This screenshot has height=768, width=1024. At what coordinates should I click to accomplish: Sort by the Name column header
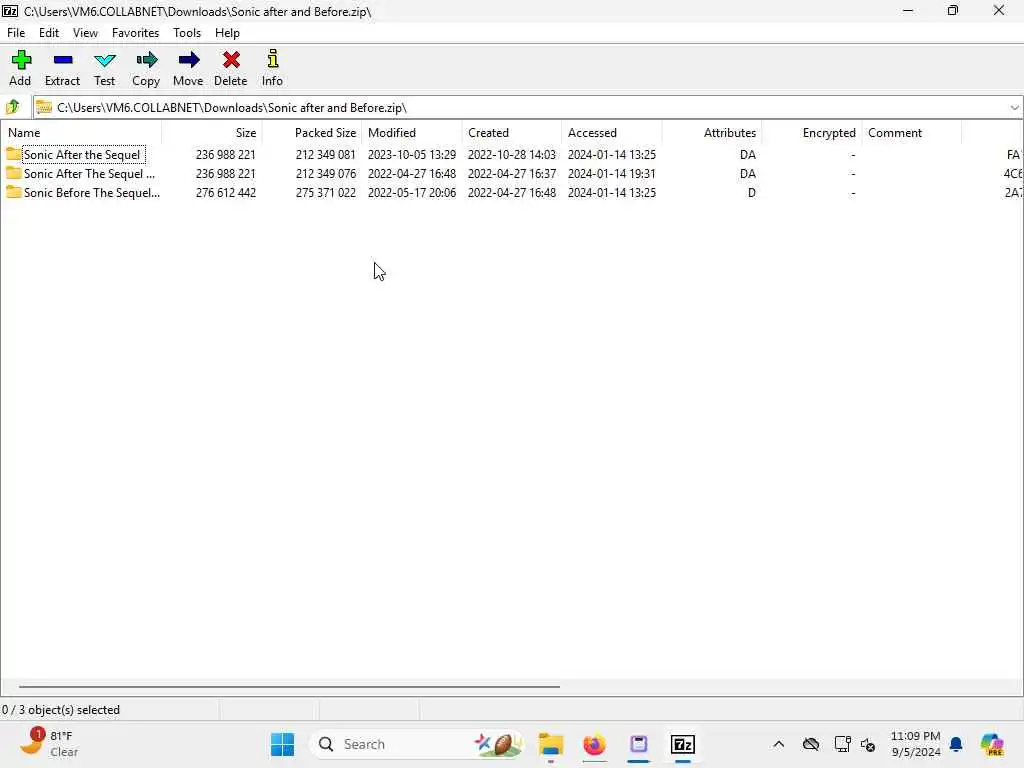82,133
